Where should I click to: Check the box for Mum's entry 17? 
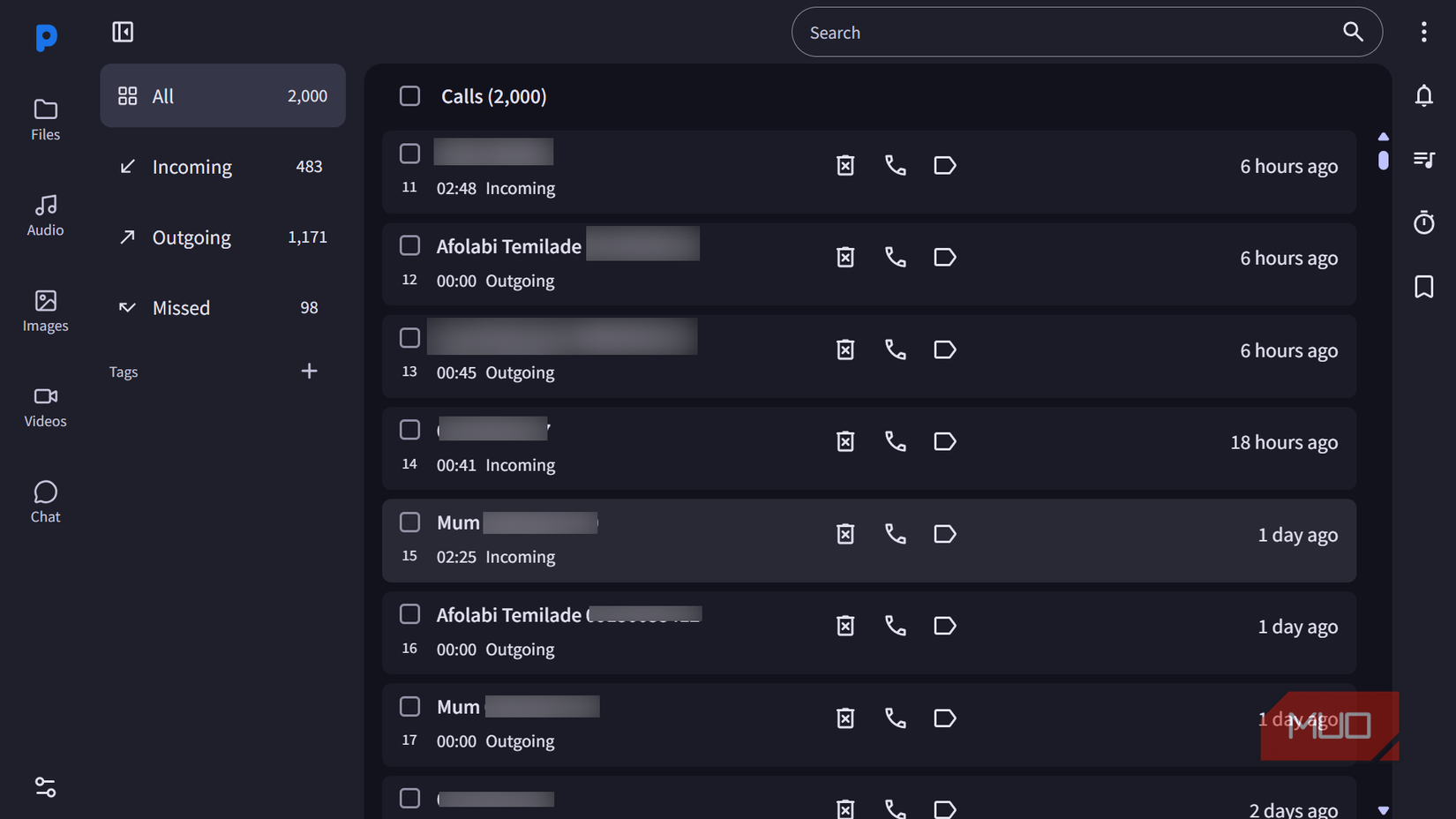pos(409,707)
